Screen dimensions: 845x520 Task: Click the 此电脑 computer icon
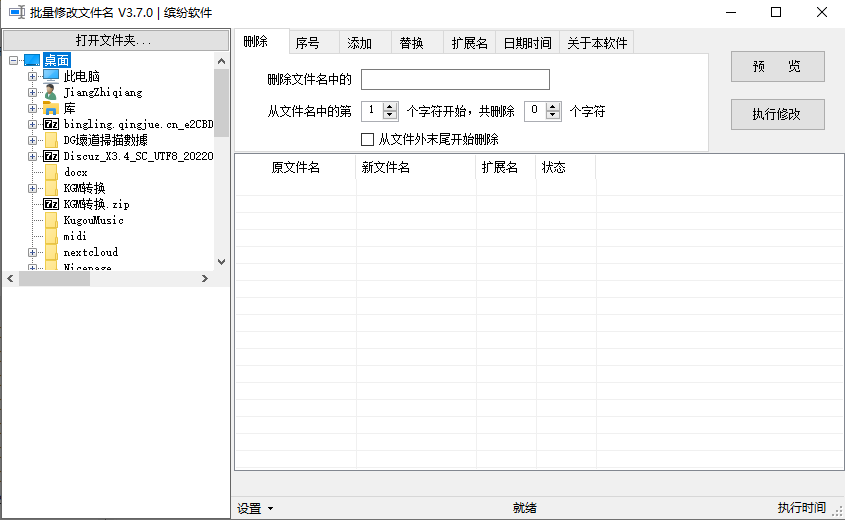pos(51,76)
